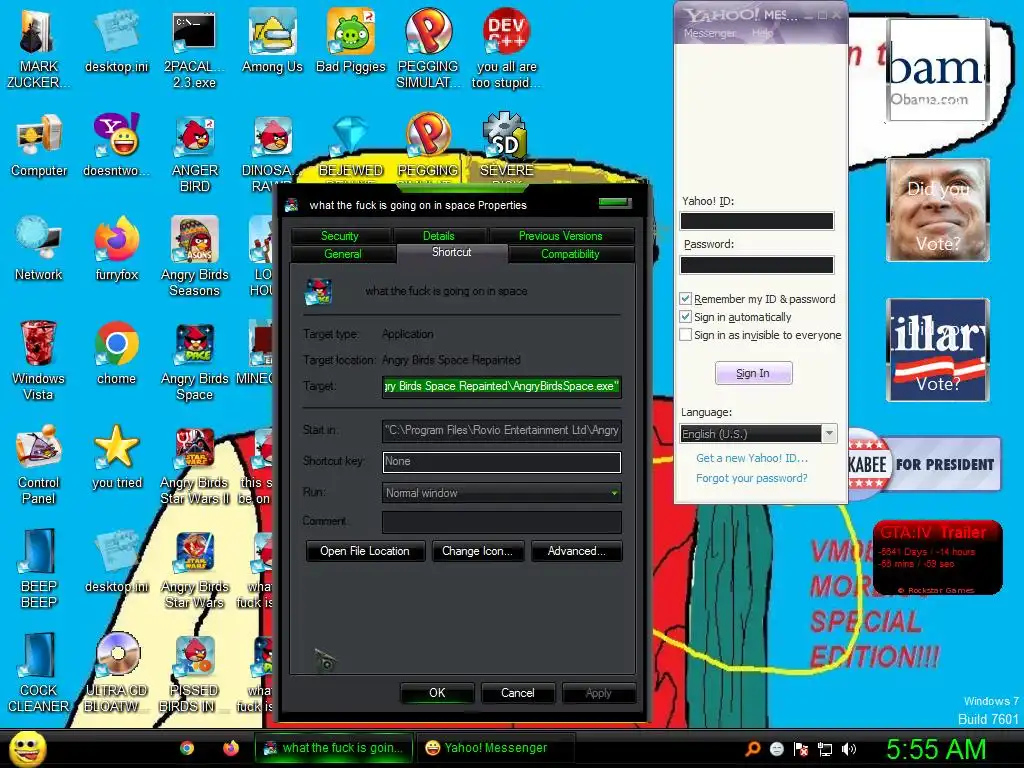1024x768 pixels.
Task: Select the PISSED BIRDS IN... desktop icon
Action: click(x=194, y=673)
